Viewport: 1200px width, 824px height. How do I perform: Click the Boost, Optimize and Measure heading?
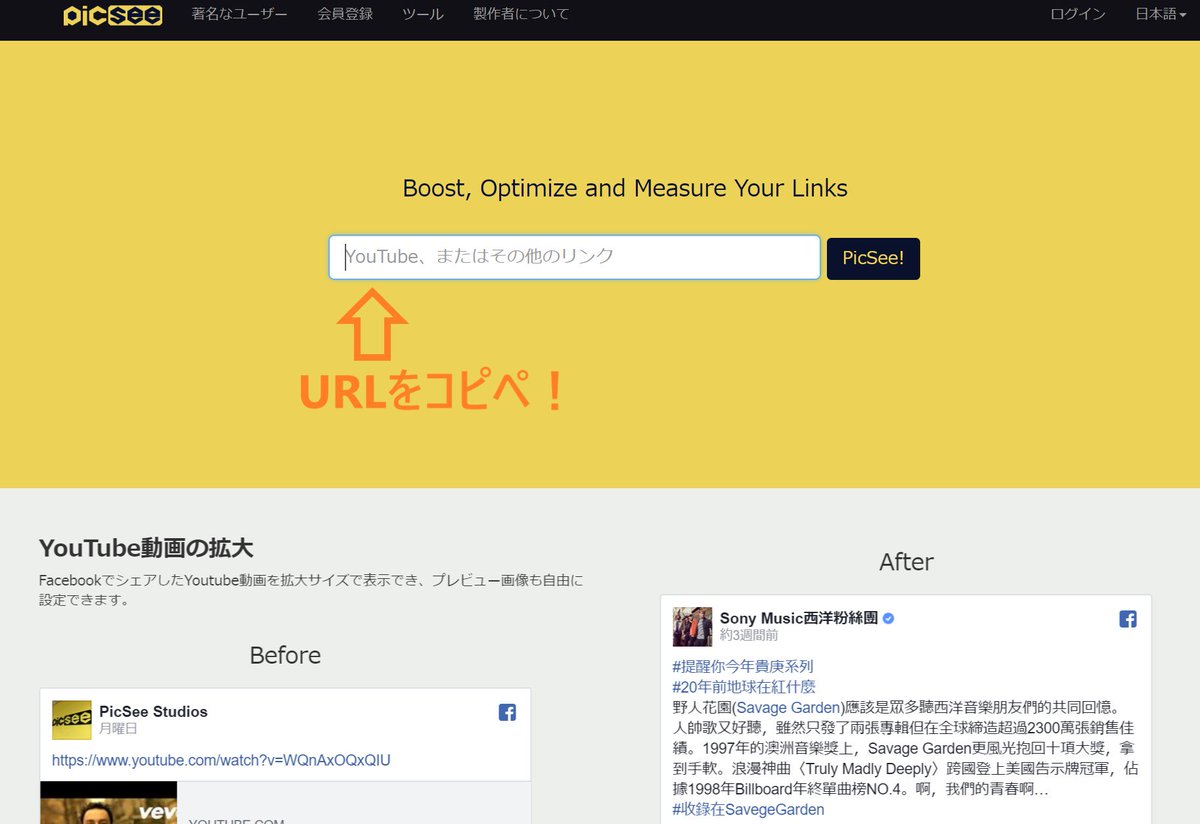pos(625,188)
